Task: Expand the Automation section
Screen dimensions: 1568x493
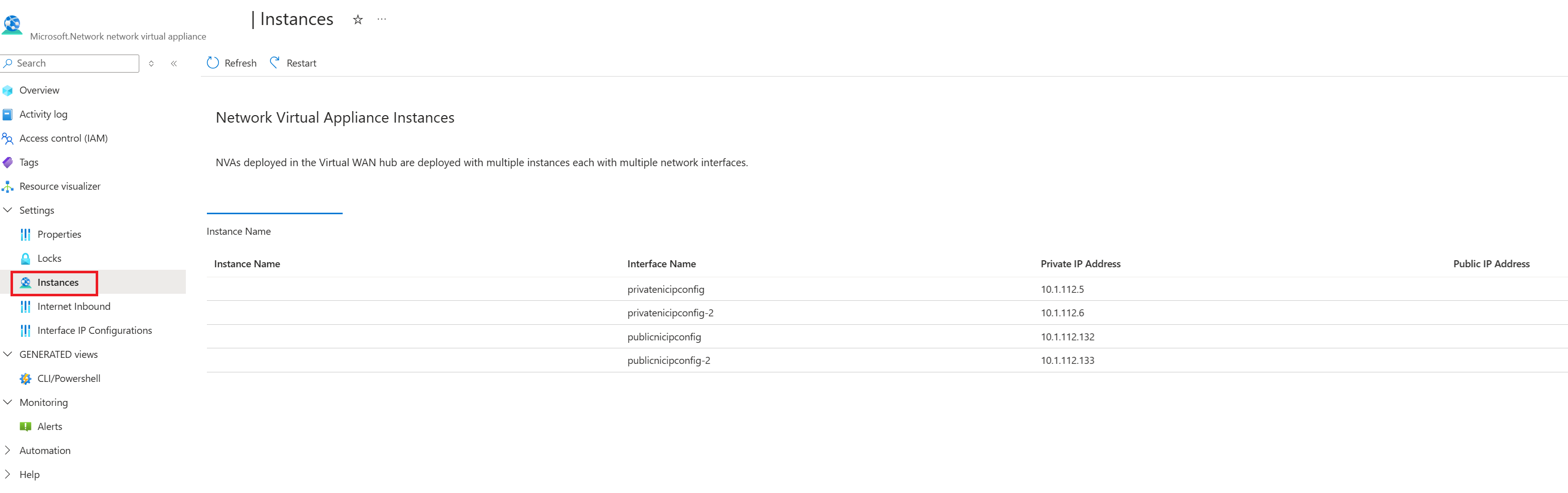Action: pos(8,450)
